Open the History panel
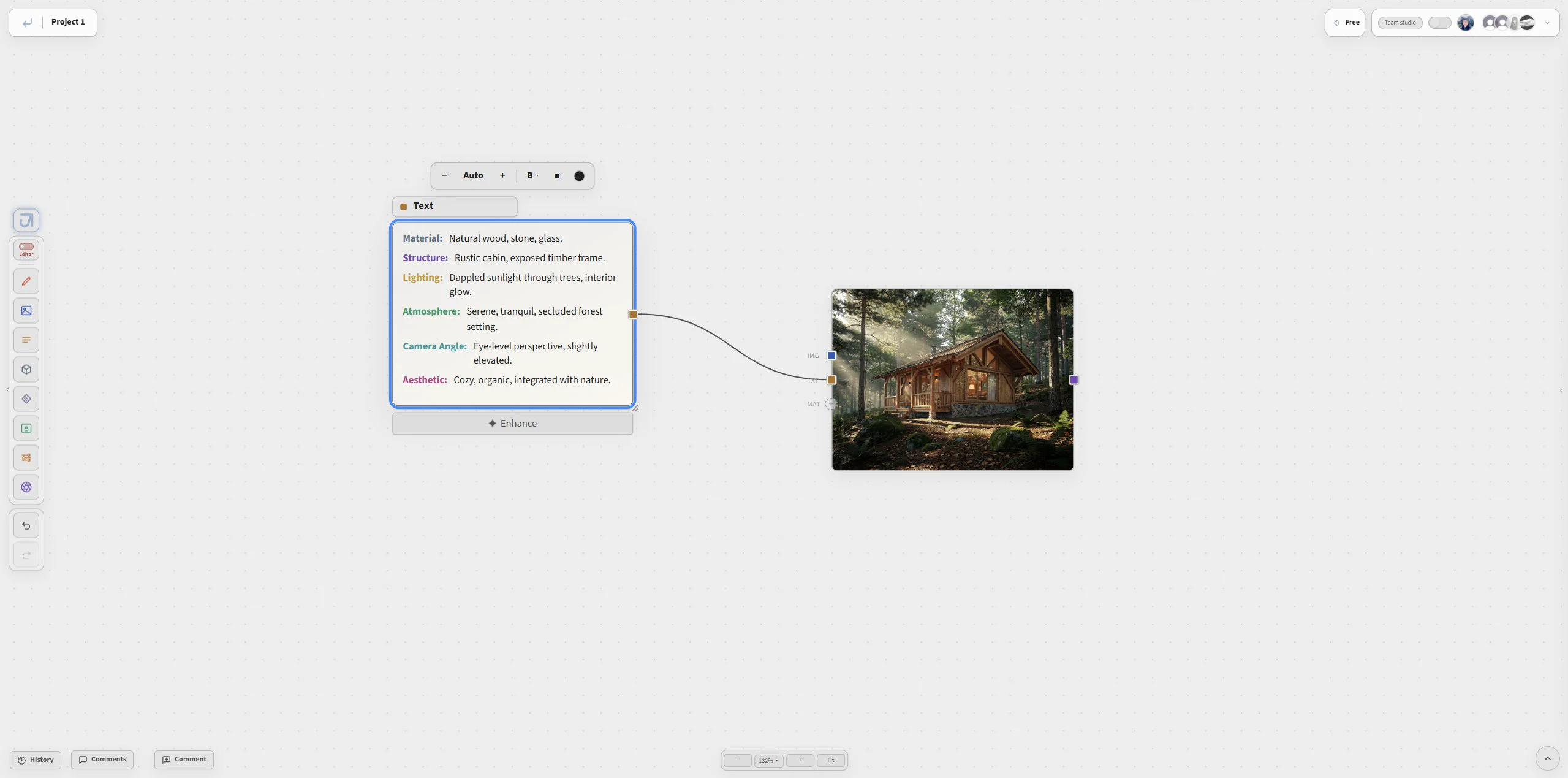 click(x=36, y=760)
